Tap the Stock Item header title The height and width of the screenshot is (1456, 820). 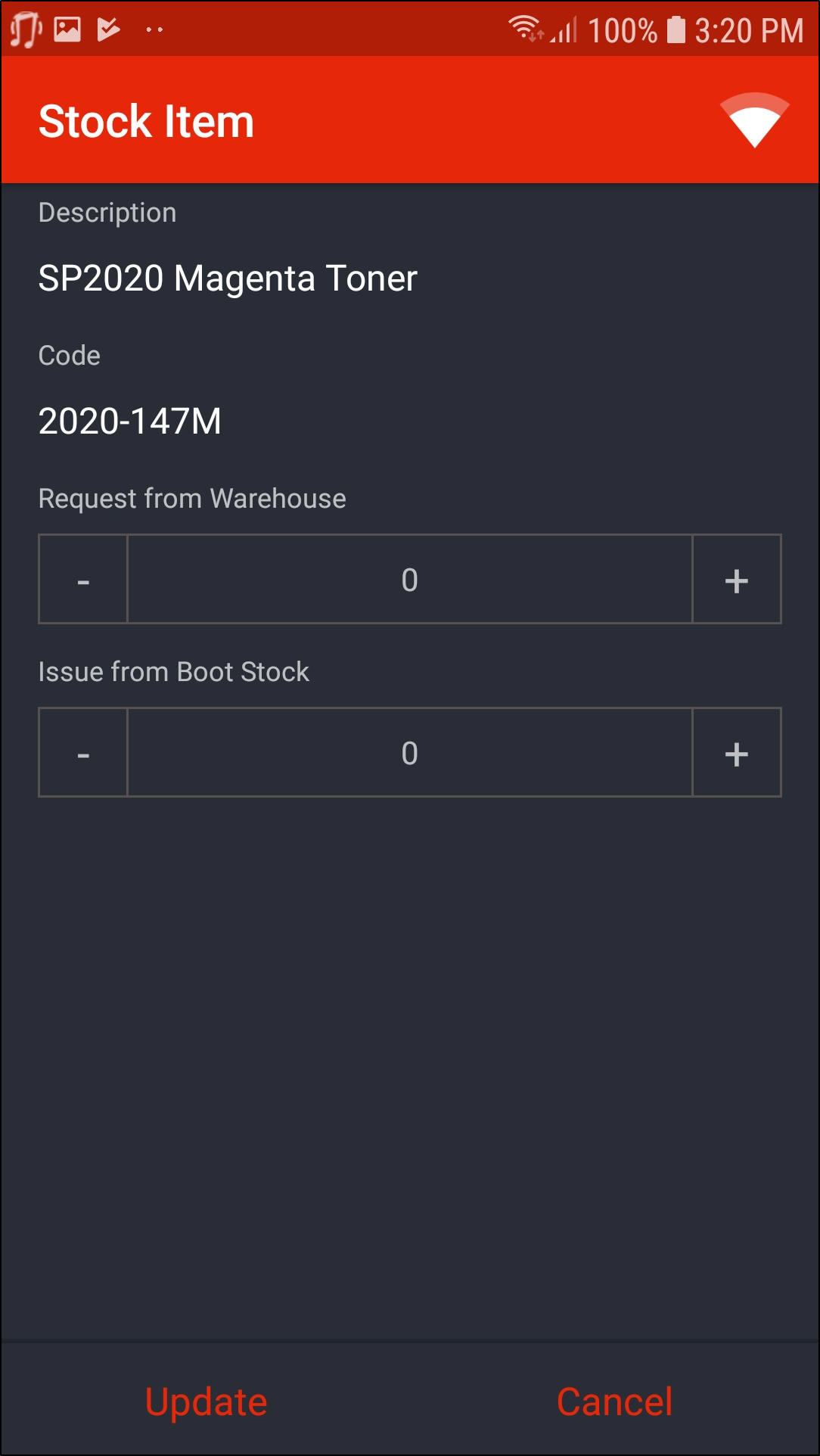tap(146, 122)
